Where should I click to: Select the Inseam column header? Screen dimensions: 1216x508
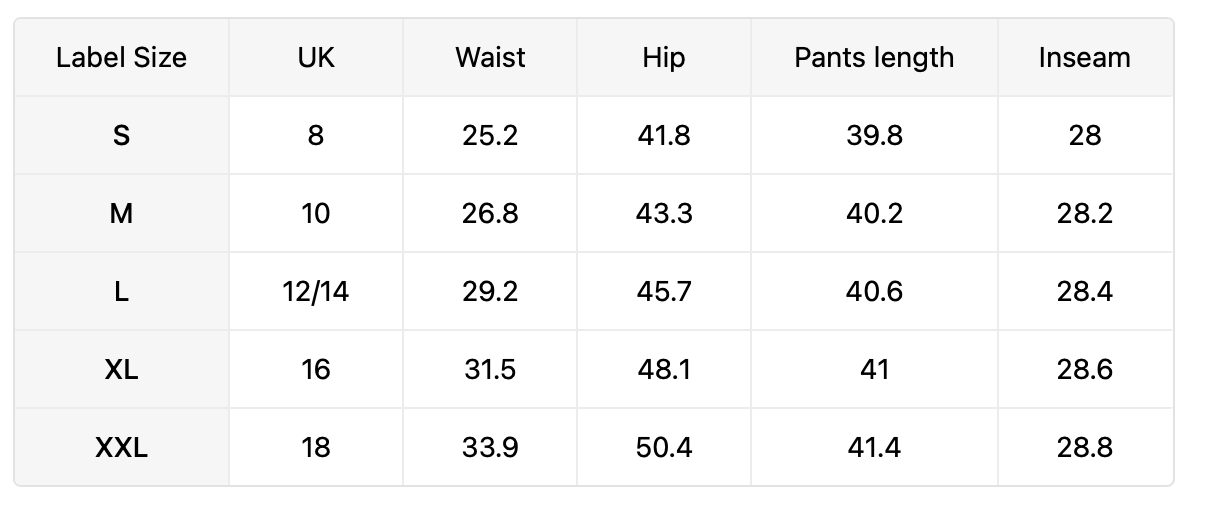[x=1085, y=57]
